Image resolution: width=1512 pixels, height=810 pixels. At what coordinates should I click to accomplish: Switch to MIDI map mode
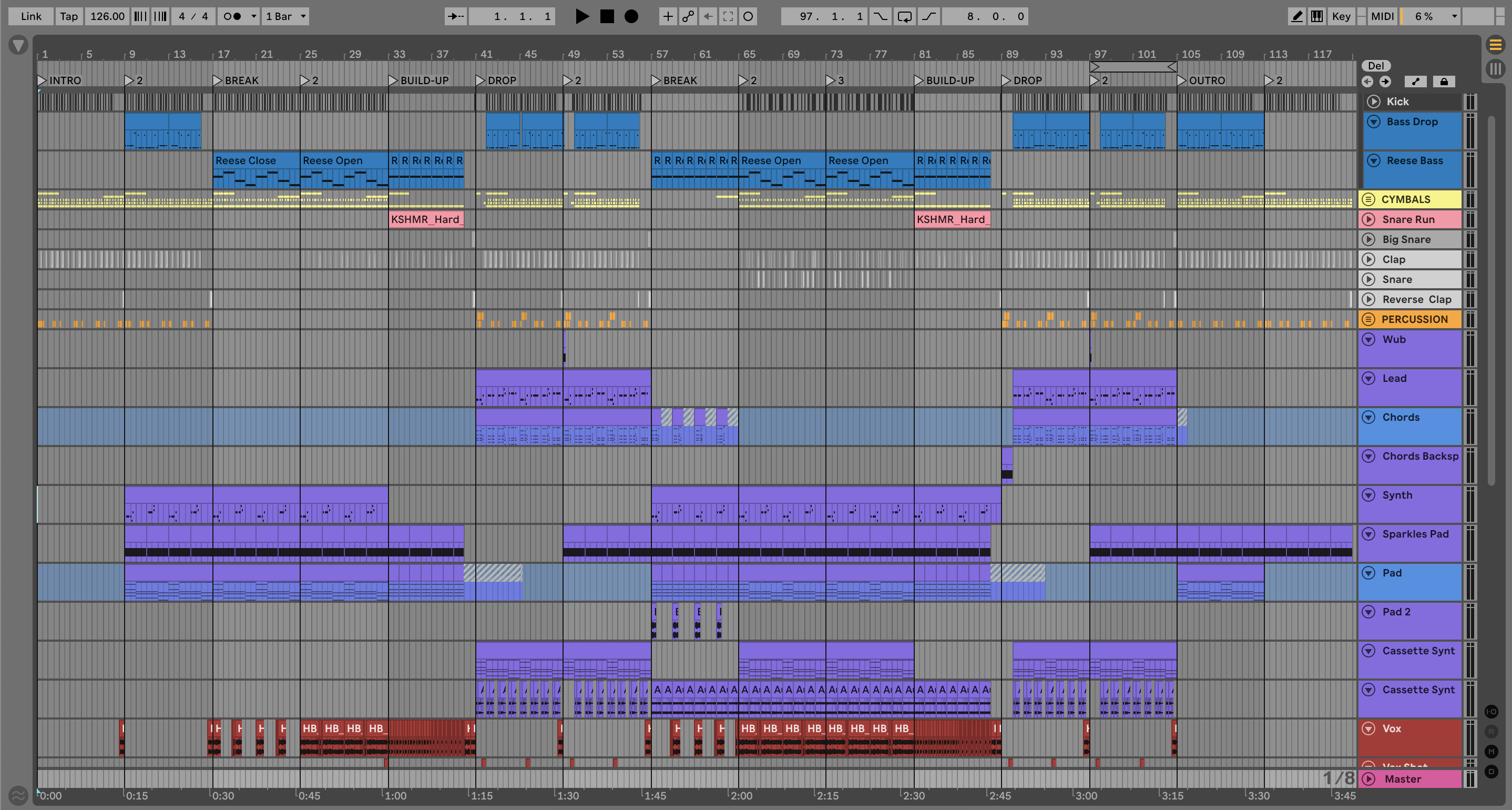tap(1382, 16)
